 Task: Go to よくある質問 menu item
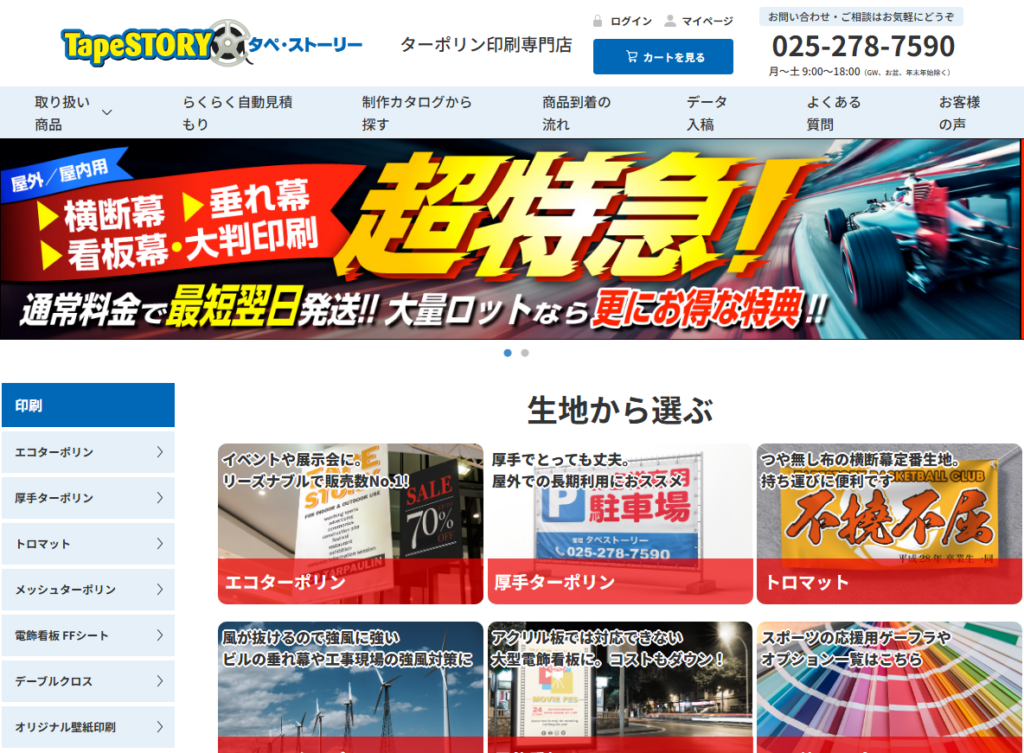833,113
